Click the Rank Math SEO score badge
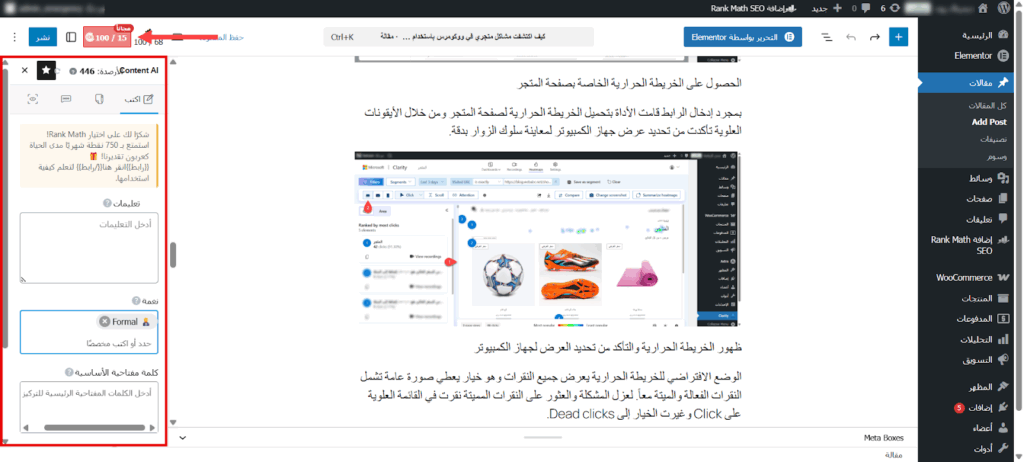The image size is (1024, 462). [x=106, y=37]
